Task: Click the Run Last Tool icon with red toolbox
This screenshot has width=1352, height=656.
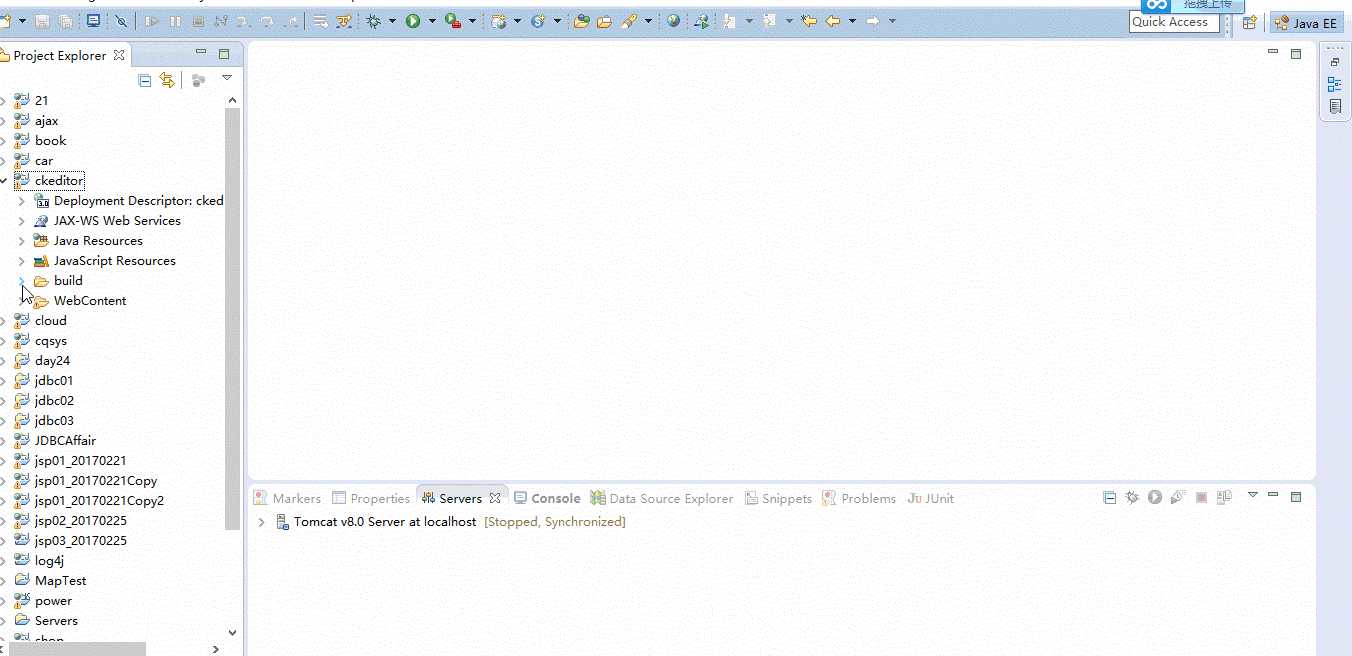Action: pyautogui.click(x=453, y=21)
